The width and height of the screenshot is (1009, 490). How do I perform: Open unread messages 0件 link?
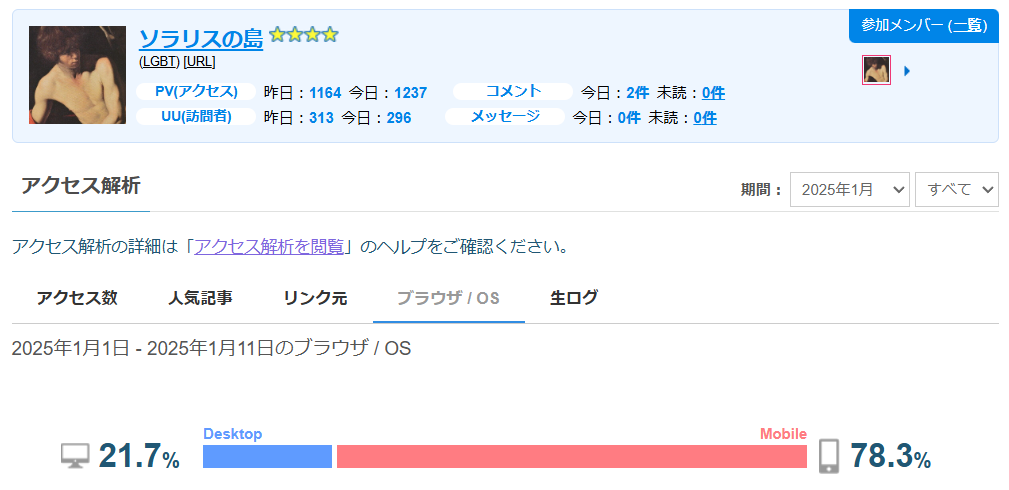coord(704,118)
